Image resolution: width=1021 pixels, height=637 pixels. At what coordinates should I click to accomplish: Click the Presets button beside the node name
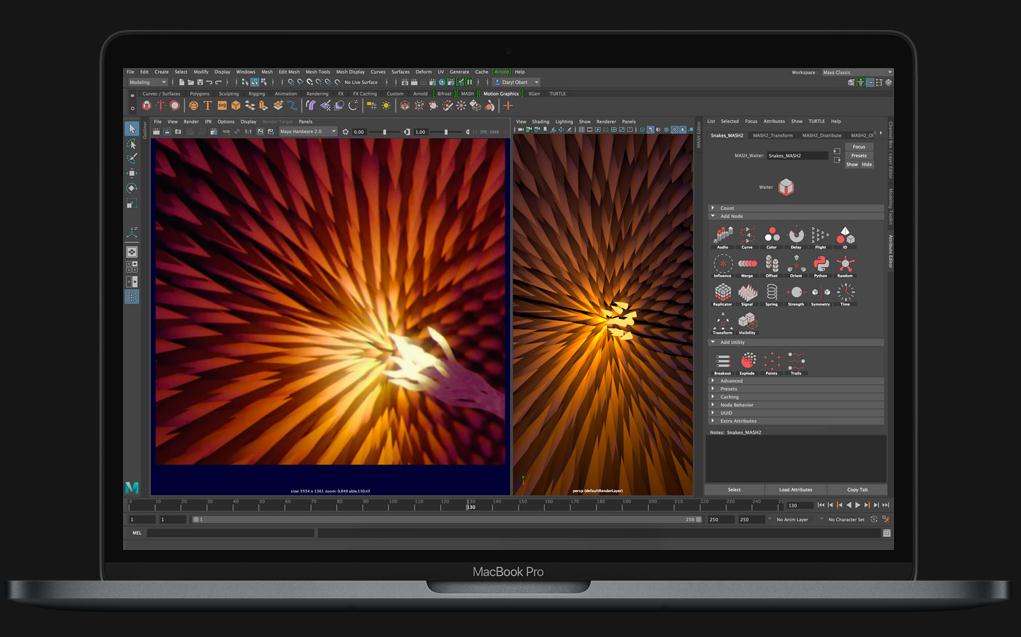[x=859, y=156]
